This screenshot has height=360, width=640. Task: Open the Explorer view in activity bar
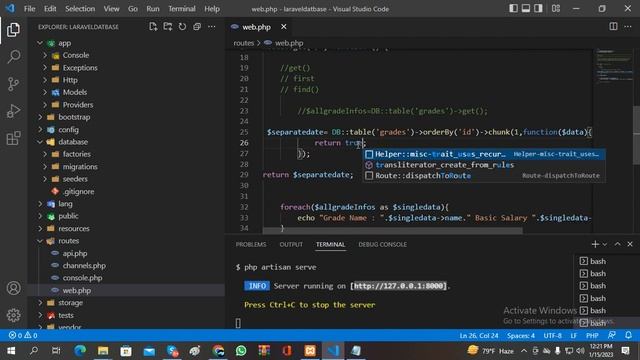tap(13, 30)
